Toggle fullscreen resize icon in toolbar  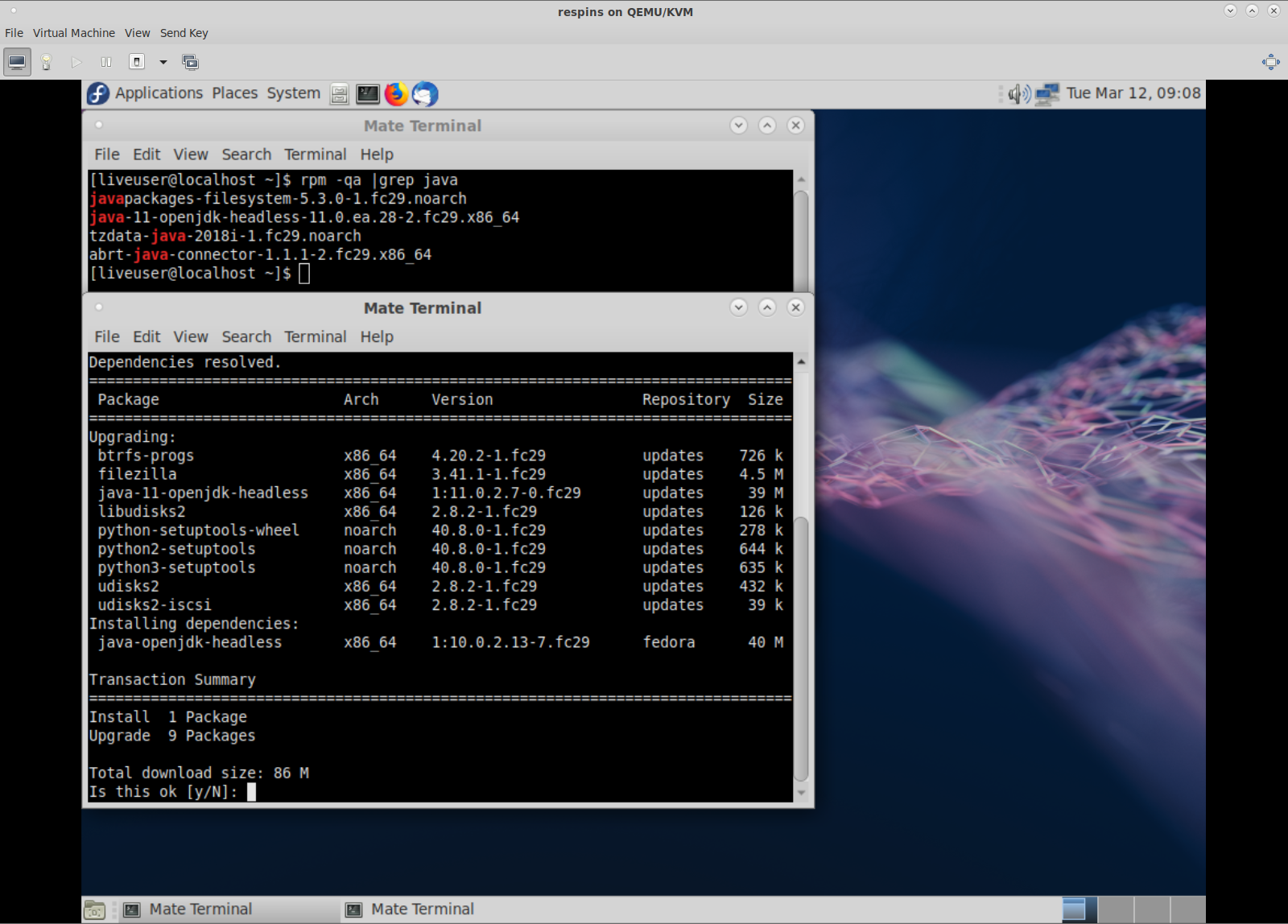[x=1271, y=62]
